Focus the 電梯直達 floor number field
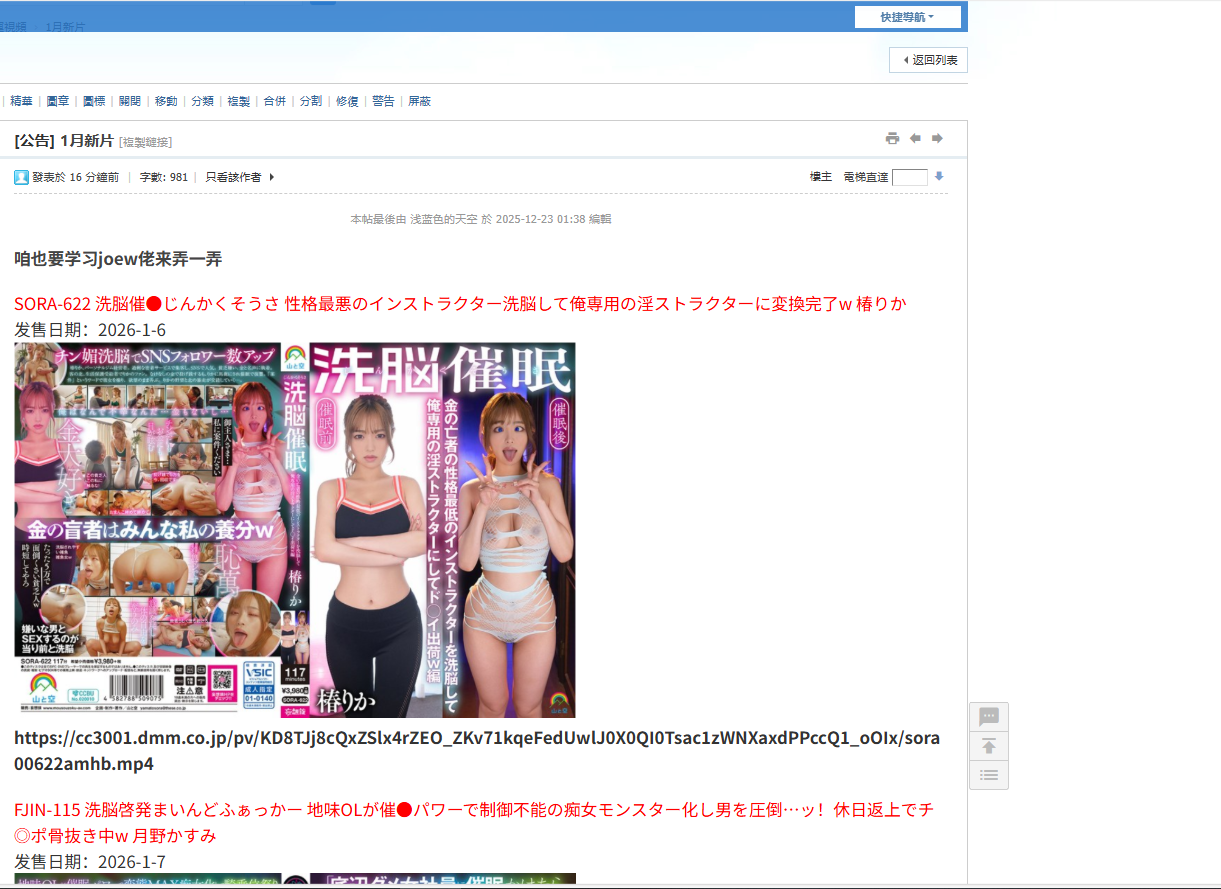The image size is (1221, 889). click(910, 177)
